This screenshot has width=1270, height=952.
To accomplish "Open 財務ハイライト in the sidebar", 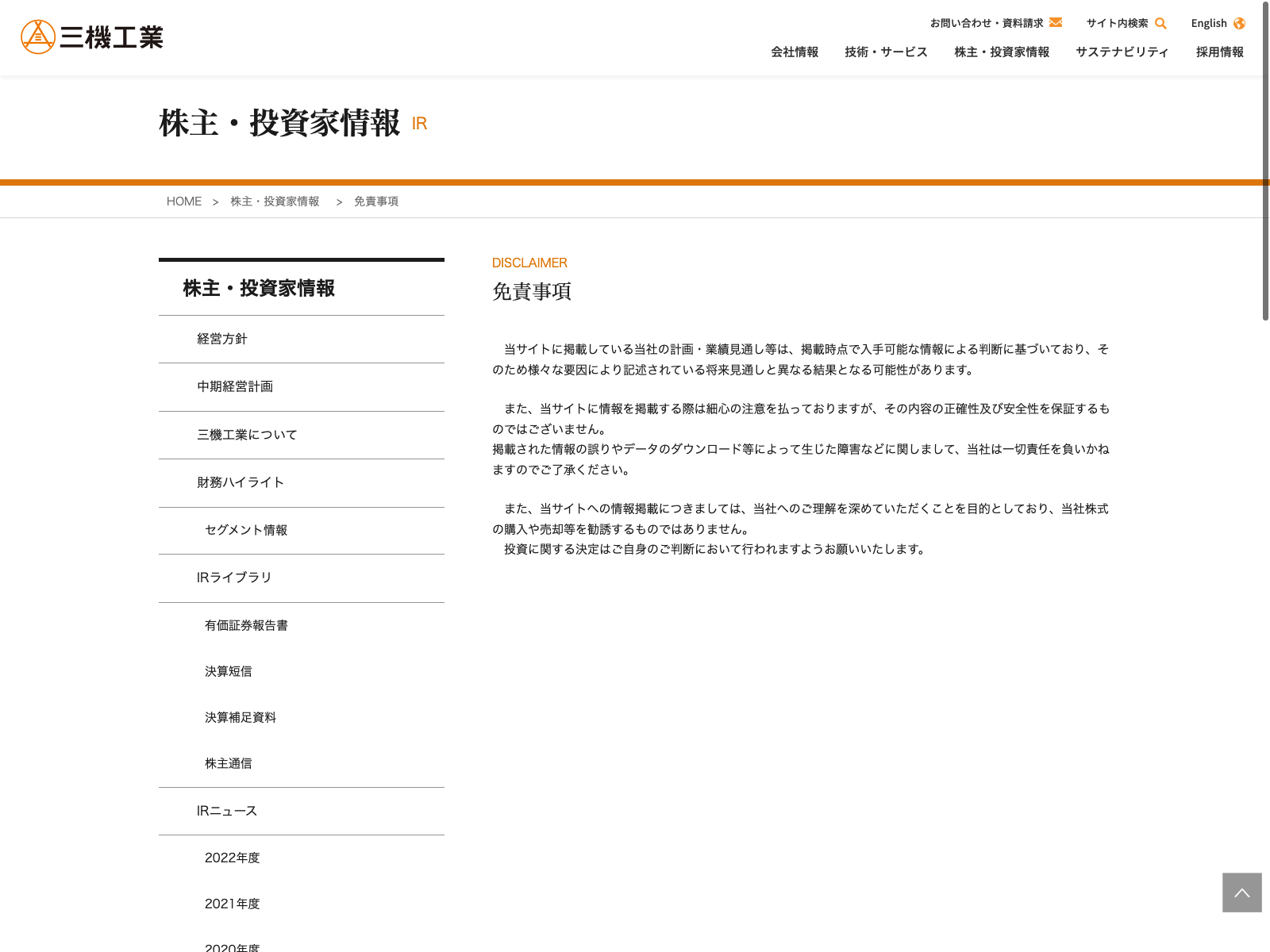I will click(241, 482).
